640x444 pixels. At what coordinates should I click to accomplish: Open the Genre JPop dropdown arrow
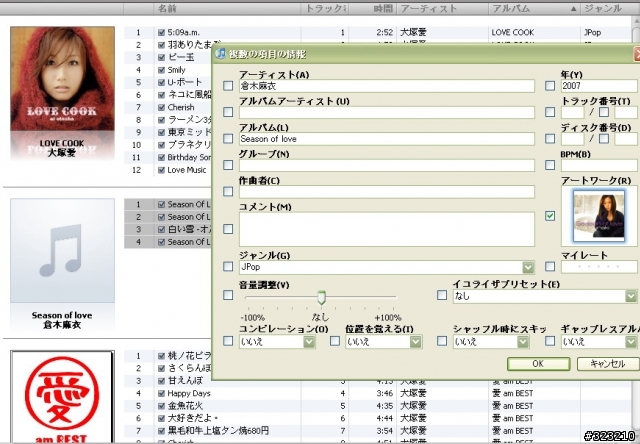click(x=528, y=267)
